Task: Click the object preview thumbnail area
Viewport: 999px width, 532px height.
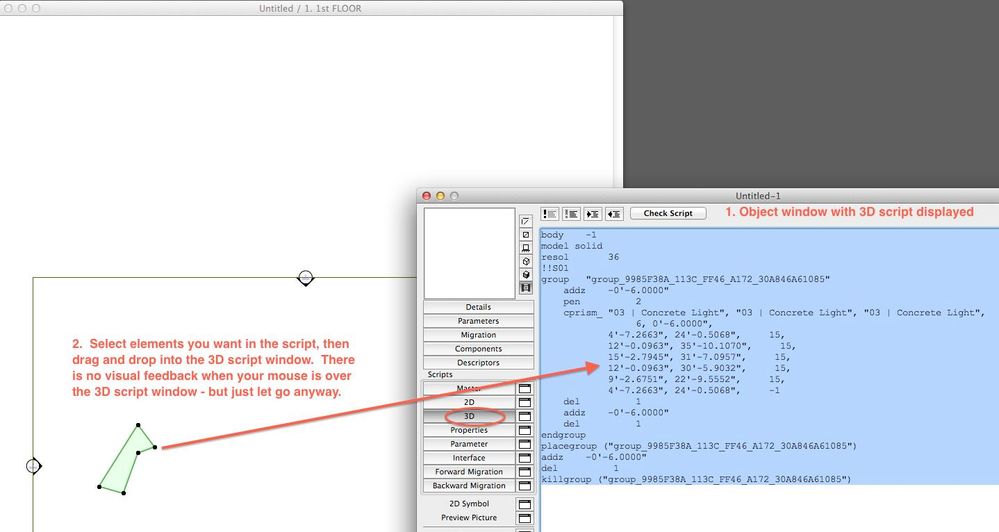Action: pyautogui.click(x=470, y=253)
